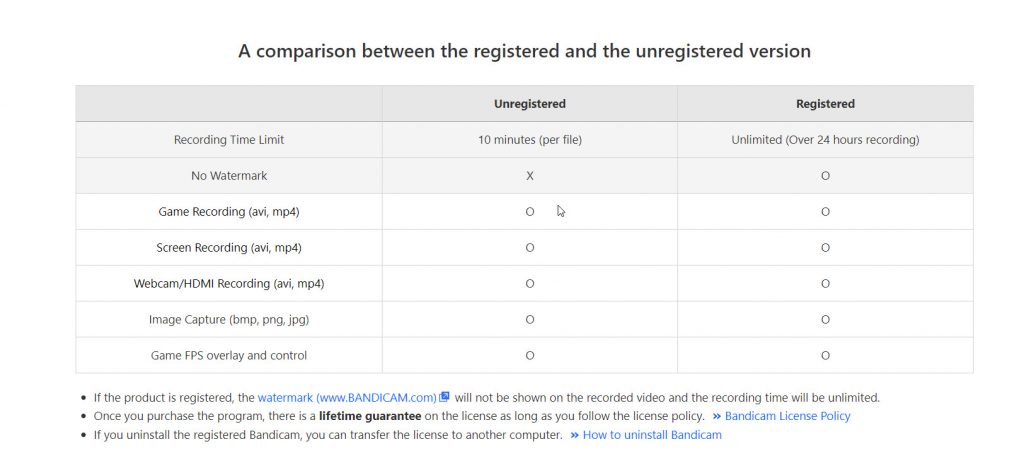Viewport: 1024px width, 461px height.
Task: Open the How to uninstall Bandicam link
Action: pyautogui.click(x=652, y=435)
